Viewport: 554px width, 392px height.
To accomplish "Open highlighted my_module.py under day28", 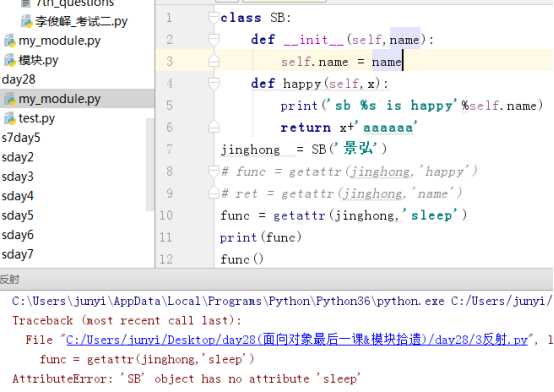I will (59, 99).
